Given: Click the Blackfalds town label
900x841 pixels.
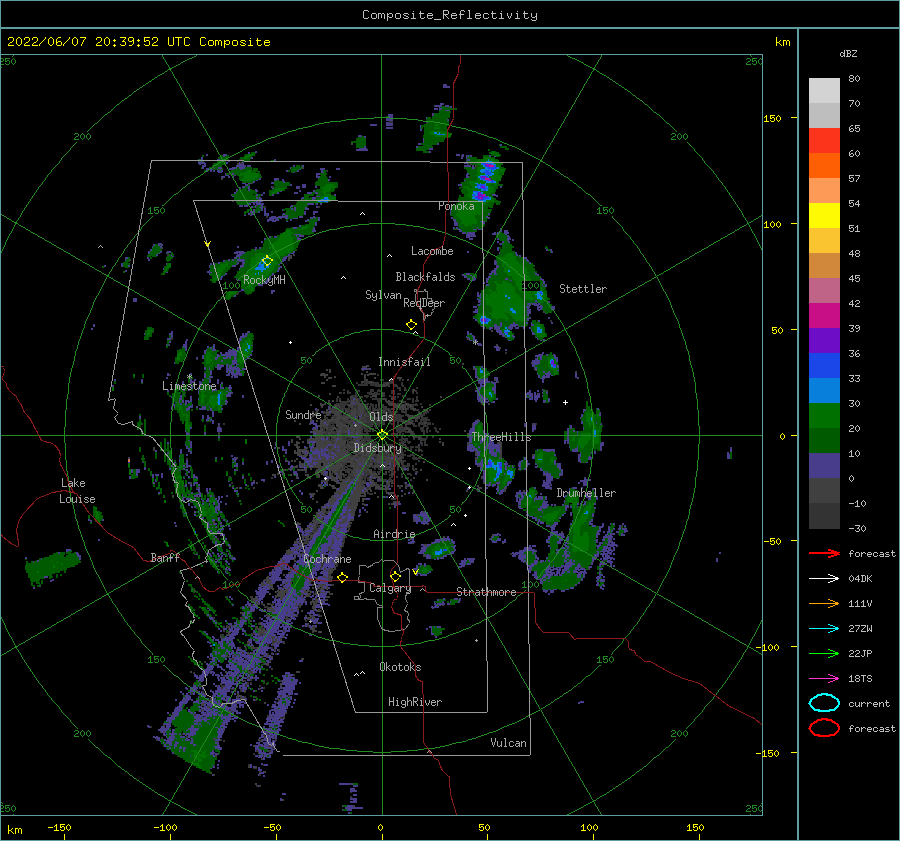Looking at the screenshot, I should (x=425, y=277).
